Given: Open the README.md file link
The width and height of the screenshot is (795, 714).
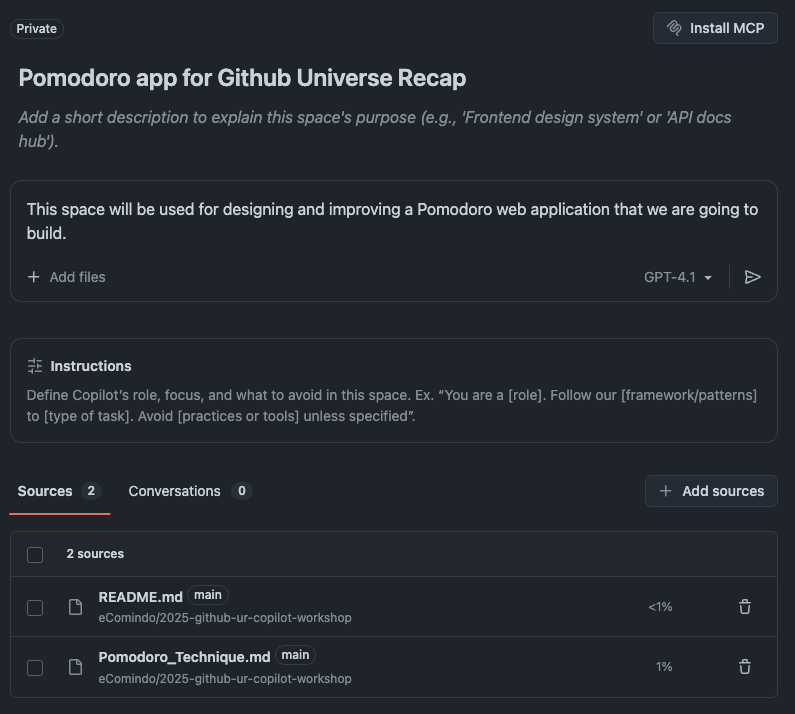Looking at the screenshot, I should (x=140, y=597).
